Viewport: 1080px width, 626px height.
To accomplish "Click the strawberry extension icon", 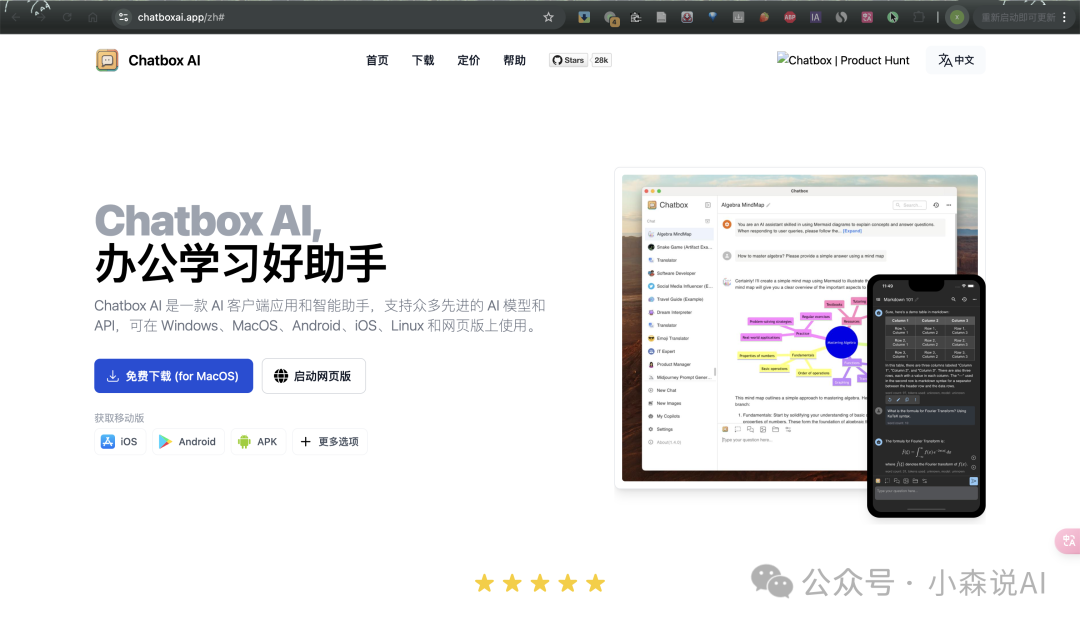I will click(x=764, y=17).
